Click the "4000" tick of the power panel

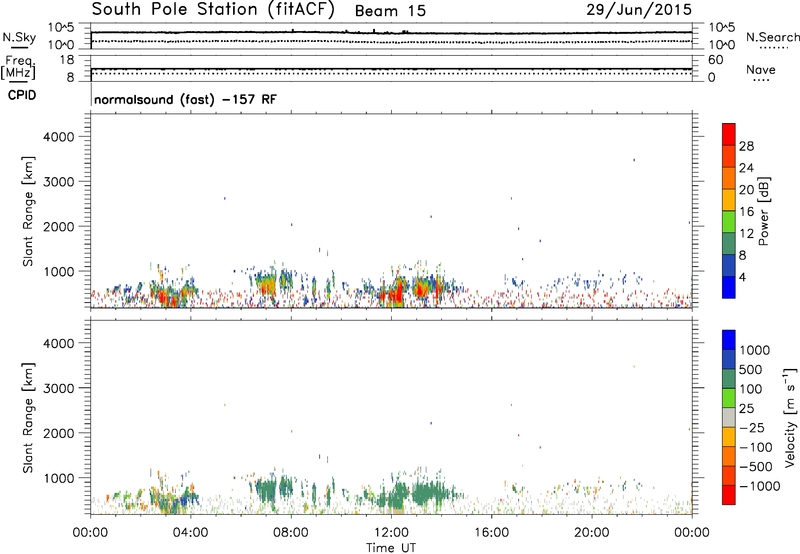(59, 137)
